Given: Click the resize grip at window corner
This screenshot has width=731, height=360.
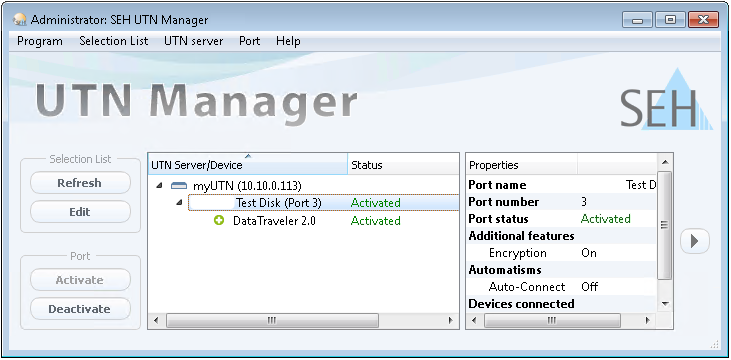Looking at the screenshot, I should (x=714, y=345).
